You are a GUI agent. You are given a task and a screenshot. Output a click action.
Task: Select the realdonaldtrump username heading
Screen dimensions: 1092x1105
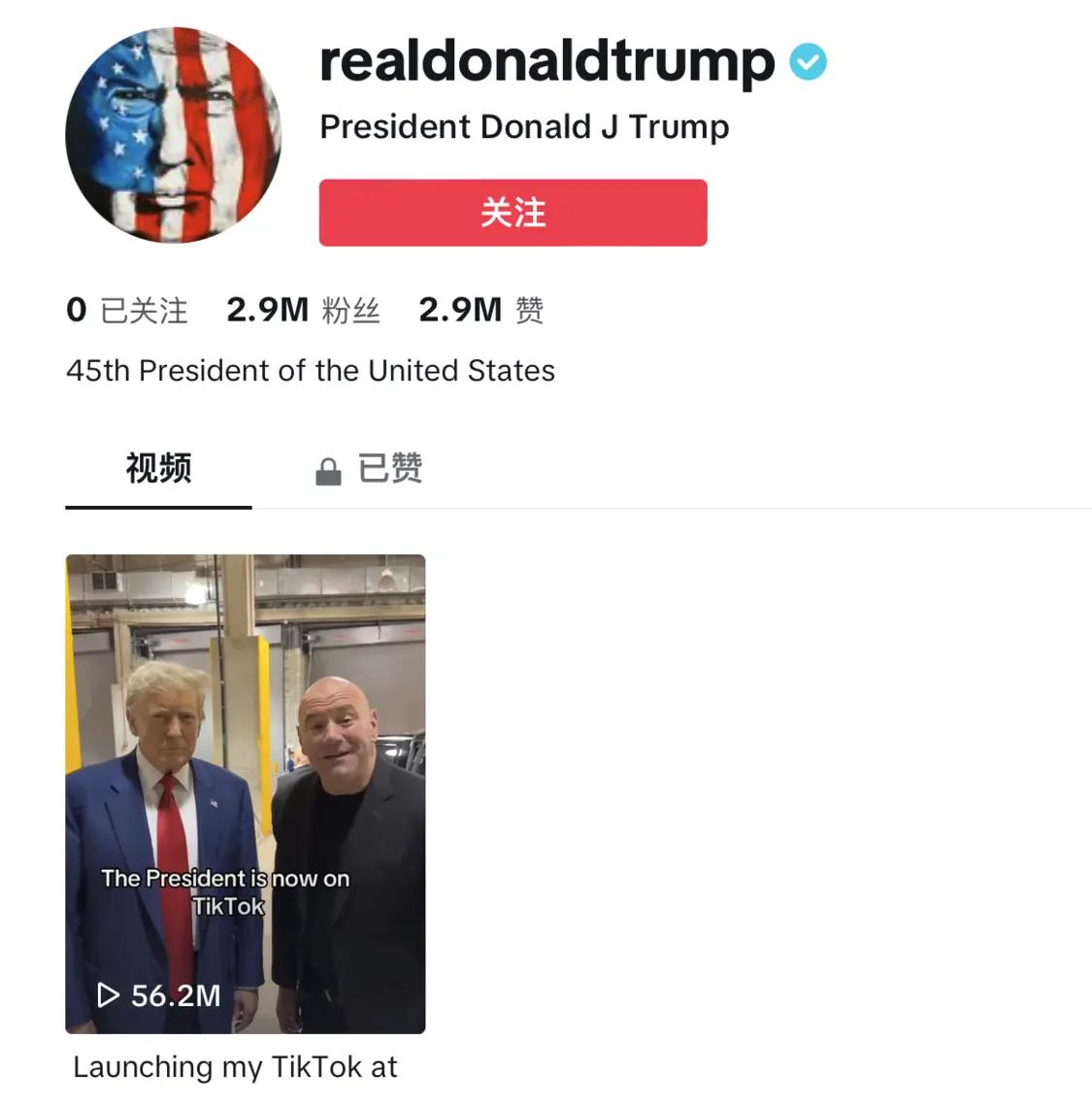pyautogui.click(x=546, y=62)
